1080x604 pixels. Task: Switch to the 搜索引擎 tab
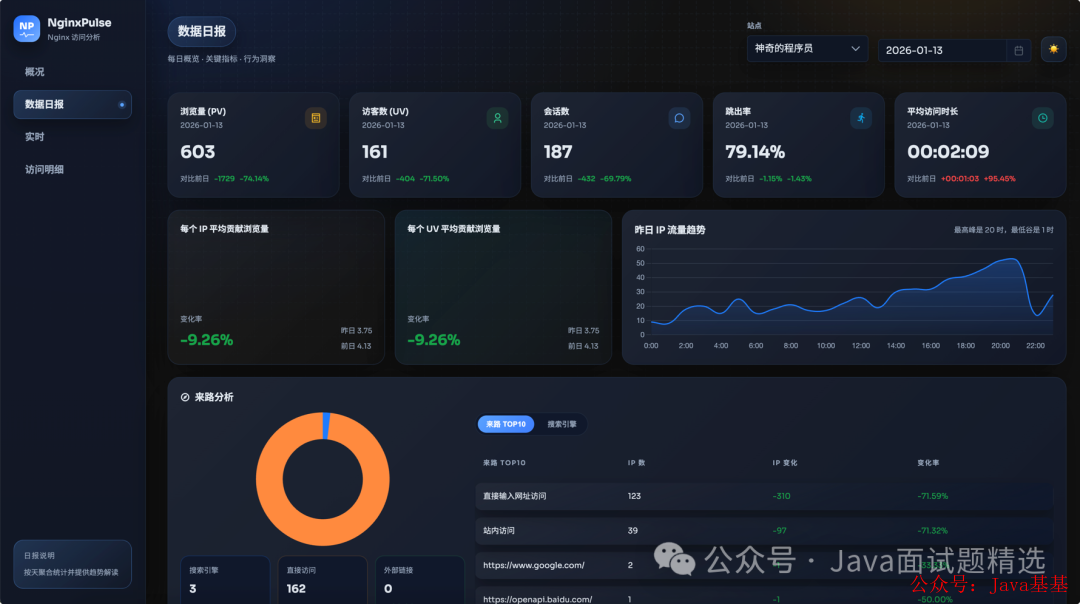pos(561,424)
